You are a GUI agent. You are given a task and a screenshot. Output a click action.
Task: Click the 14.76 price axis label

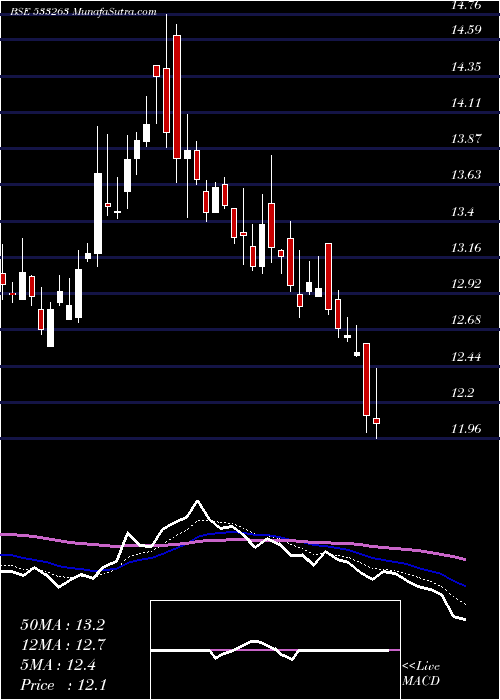tap(466, 6)
